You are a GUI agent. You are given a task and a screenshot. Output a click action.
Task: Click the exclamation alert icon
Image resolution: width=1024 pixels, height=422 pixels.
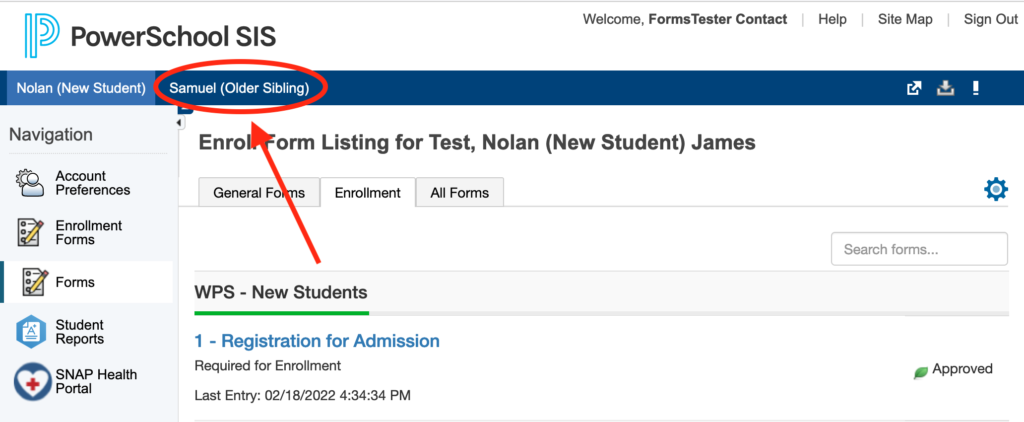click(975, 88)
